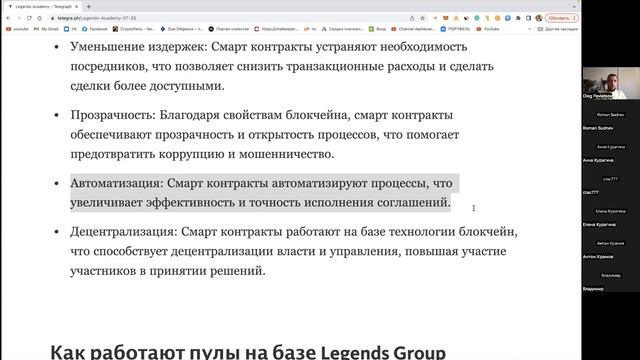The width and height of the screenshot is (640, 360).
Task: Reload the page with the refresh icon
Action: pyautogui.click(x=29, y=18)
